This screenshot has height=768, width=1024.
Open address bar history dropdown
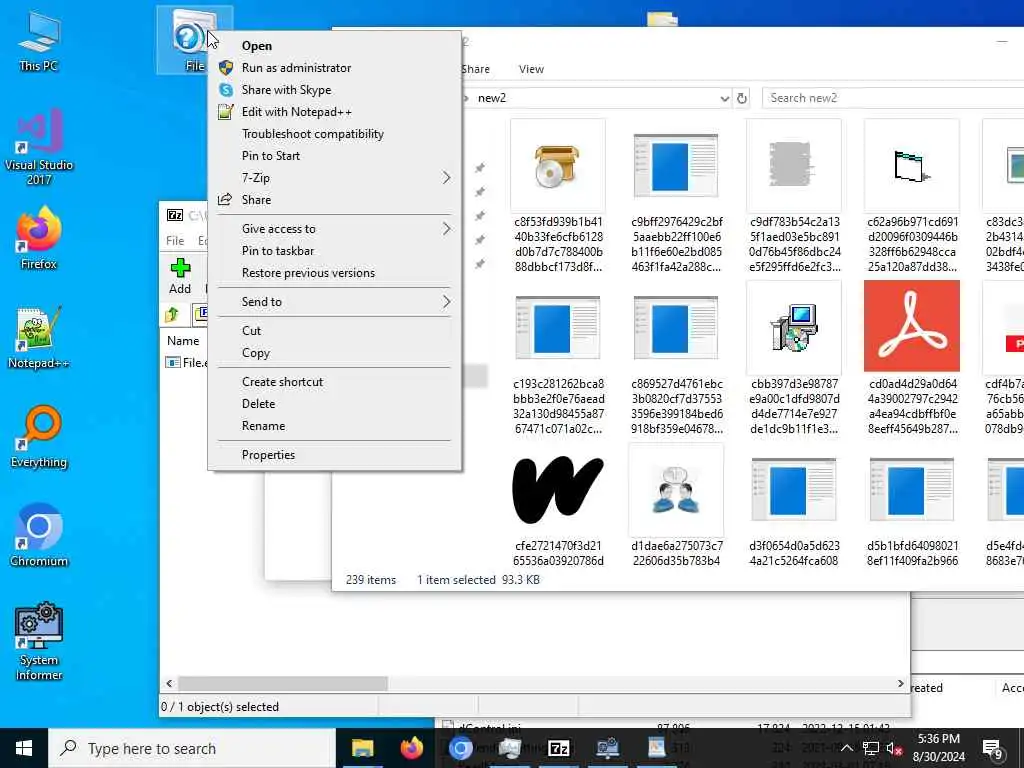724,98
